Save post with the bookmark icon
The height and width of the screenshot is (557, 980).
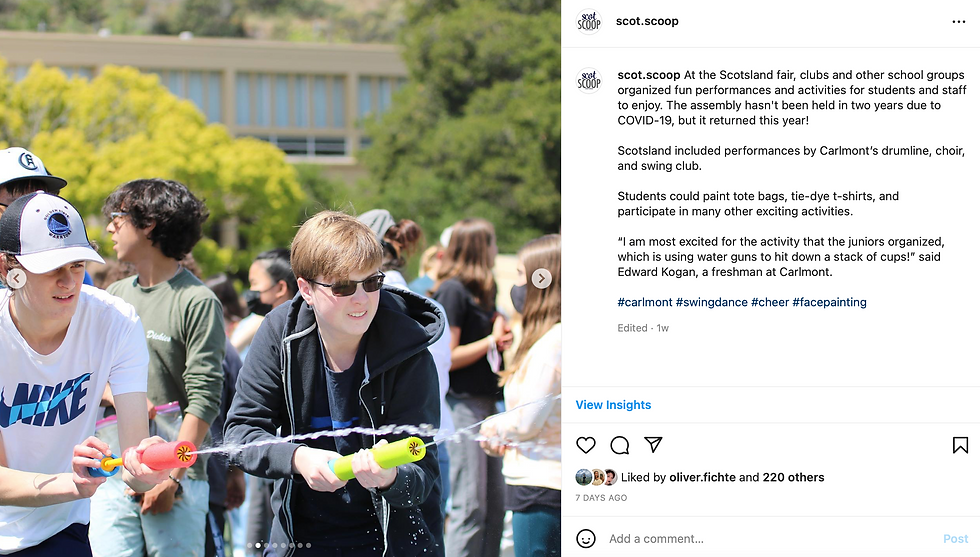[x=960, y=445]
